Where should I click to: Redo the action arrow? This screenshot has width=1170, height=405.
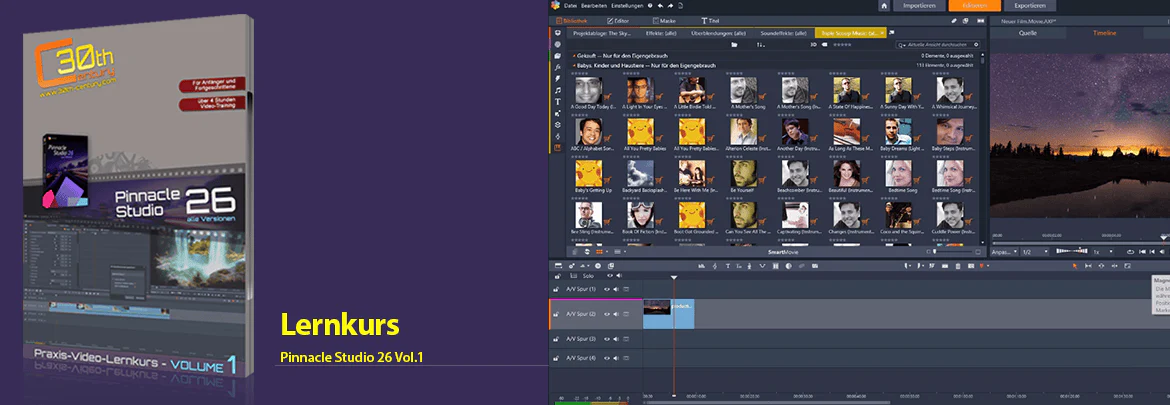click(x=671, y=6)
